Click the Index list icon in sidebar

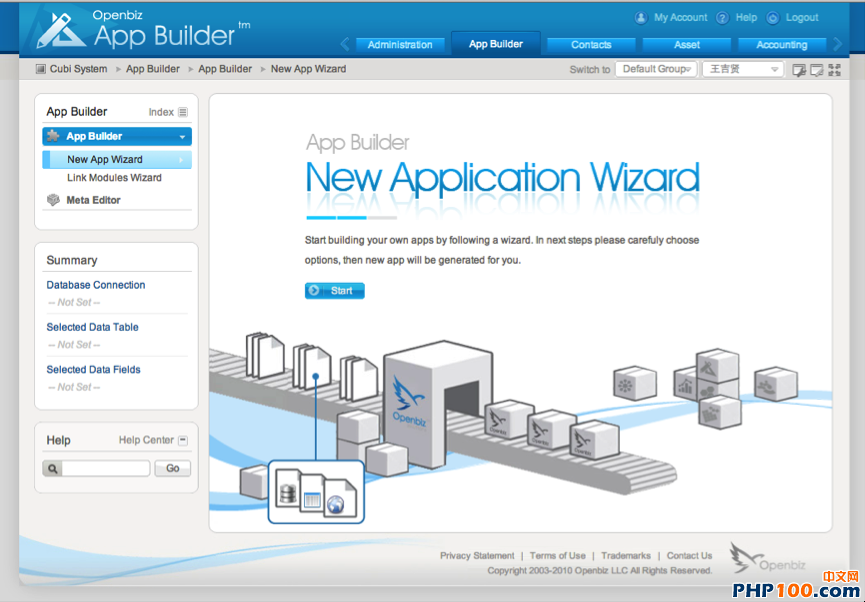(x=183, y=112)
